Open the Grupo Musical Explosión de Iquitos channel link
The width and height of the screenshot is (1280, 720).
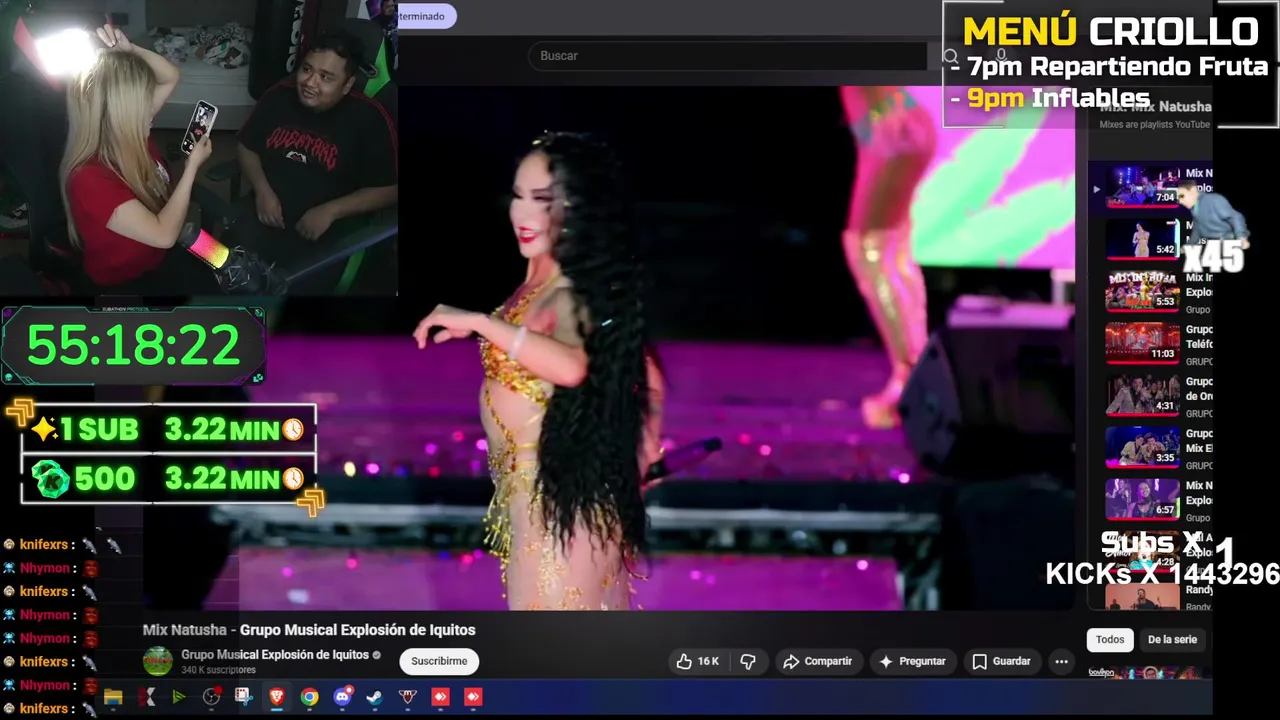[x=275, y=655]
